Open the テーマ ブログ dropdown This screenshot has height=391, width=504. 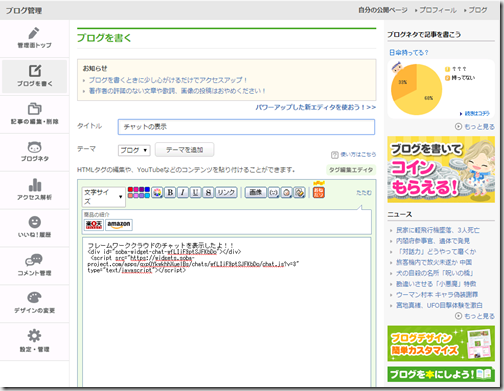134,150
